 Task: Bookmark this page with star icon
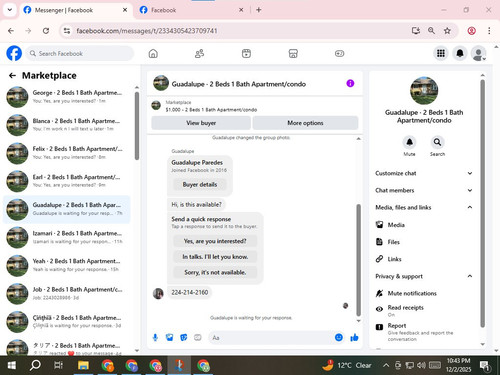click(447, 31)
